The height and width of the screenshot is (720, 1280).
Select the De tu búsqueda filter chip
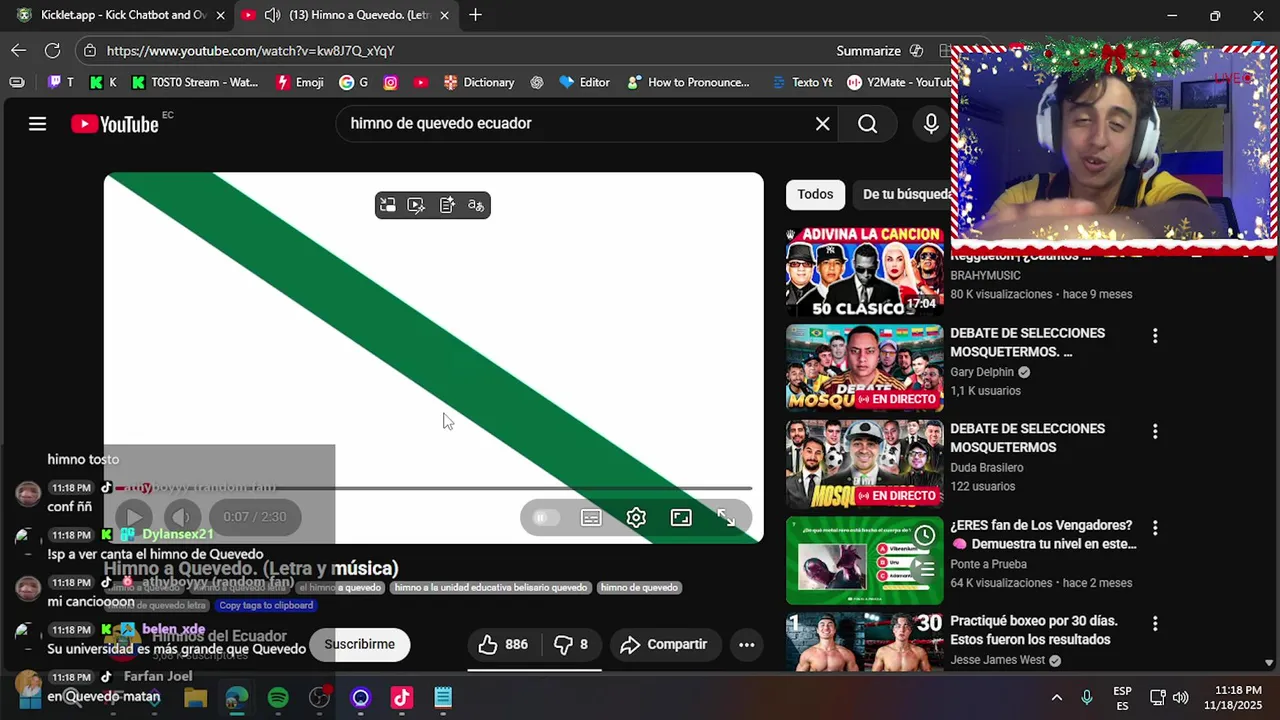coord(904,195)
